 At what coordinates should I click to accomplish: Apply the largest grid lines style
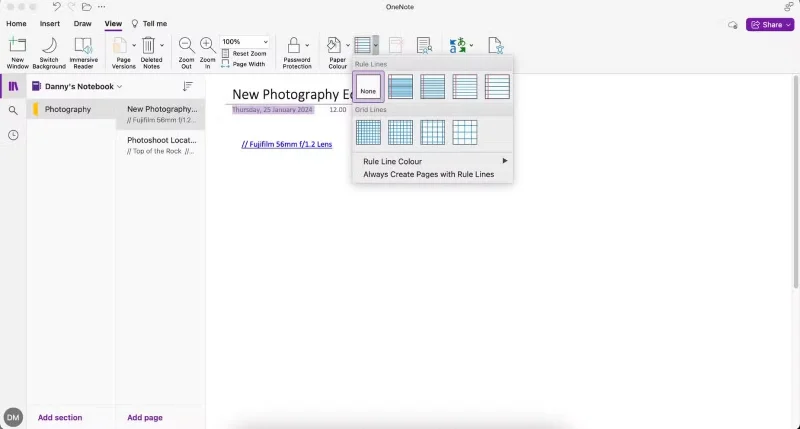pyautogui.click(x=465, y=133)
